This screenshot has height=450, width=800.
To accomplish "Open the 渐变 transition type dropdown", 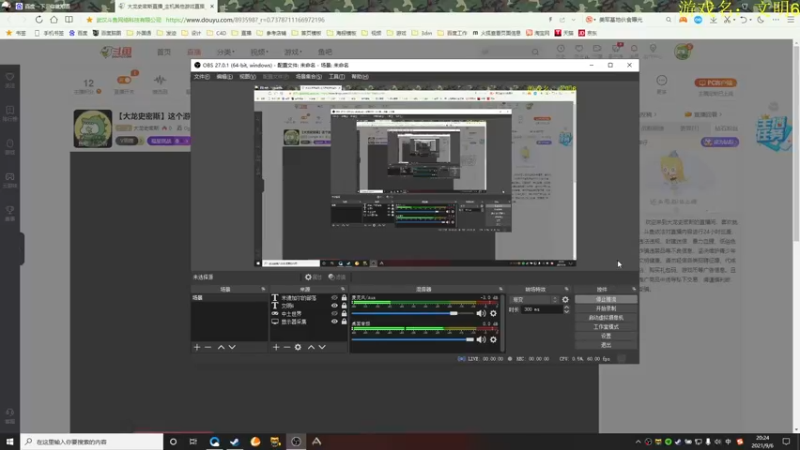I will point(534,299).
